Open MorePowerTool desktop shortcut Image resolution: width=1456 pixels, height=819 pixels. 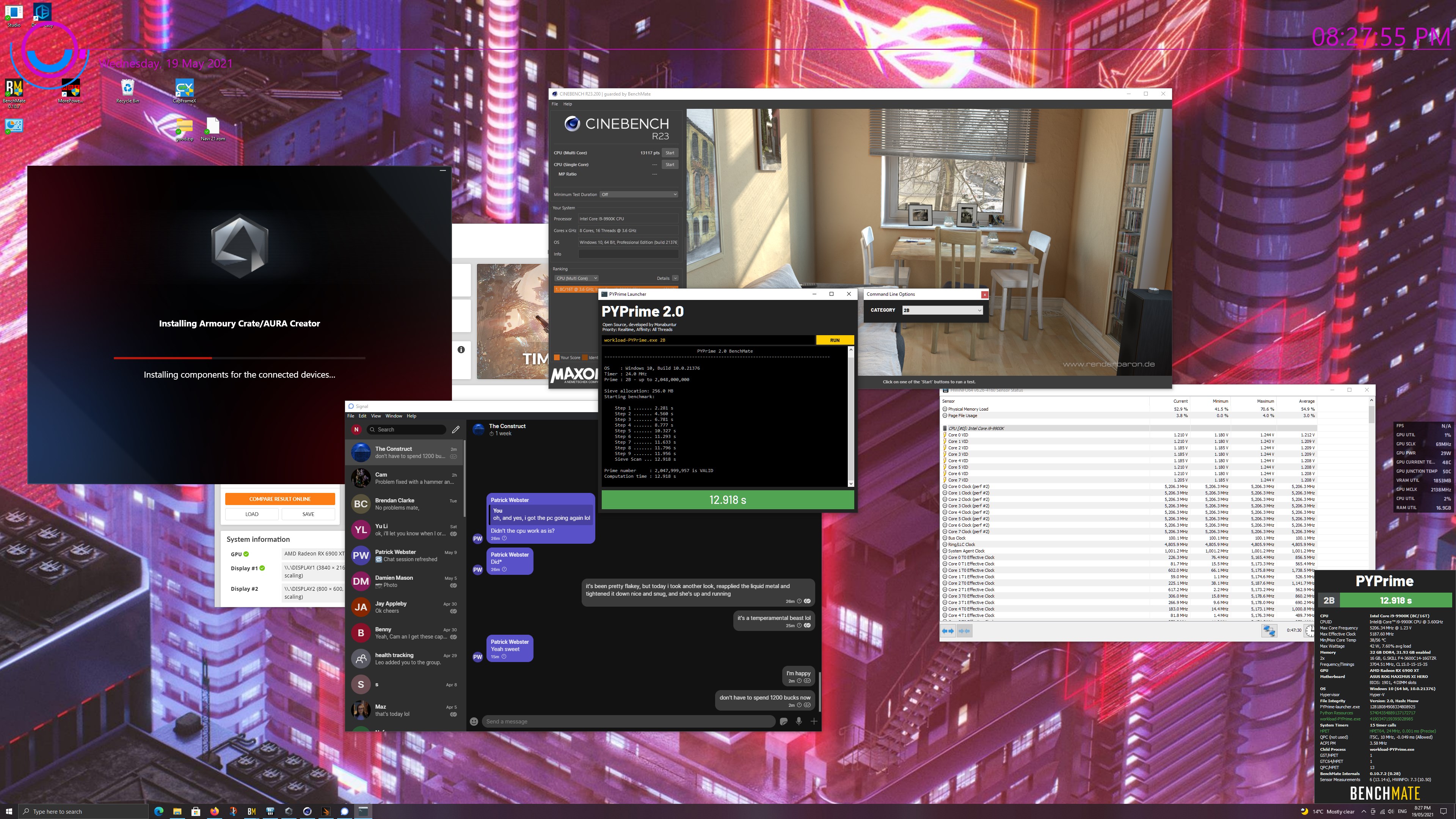(70, 91)
